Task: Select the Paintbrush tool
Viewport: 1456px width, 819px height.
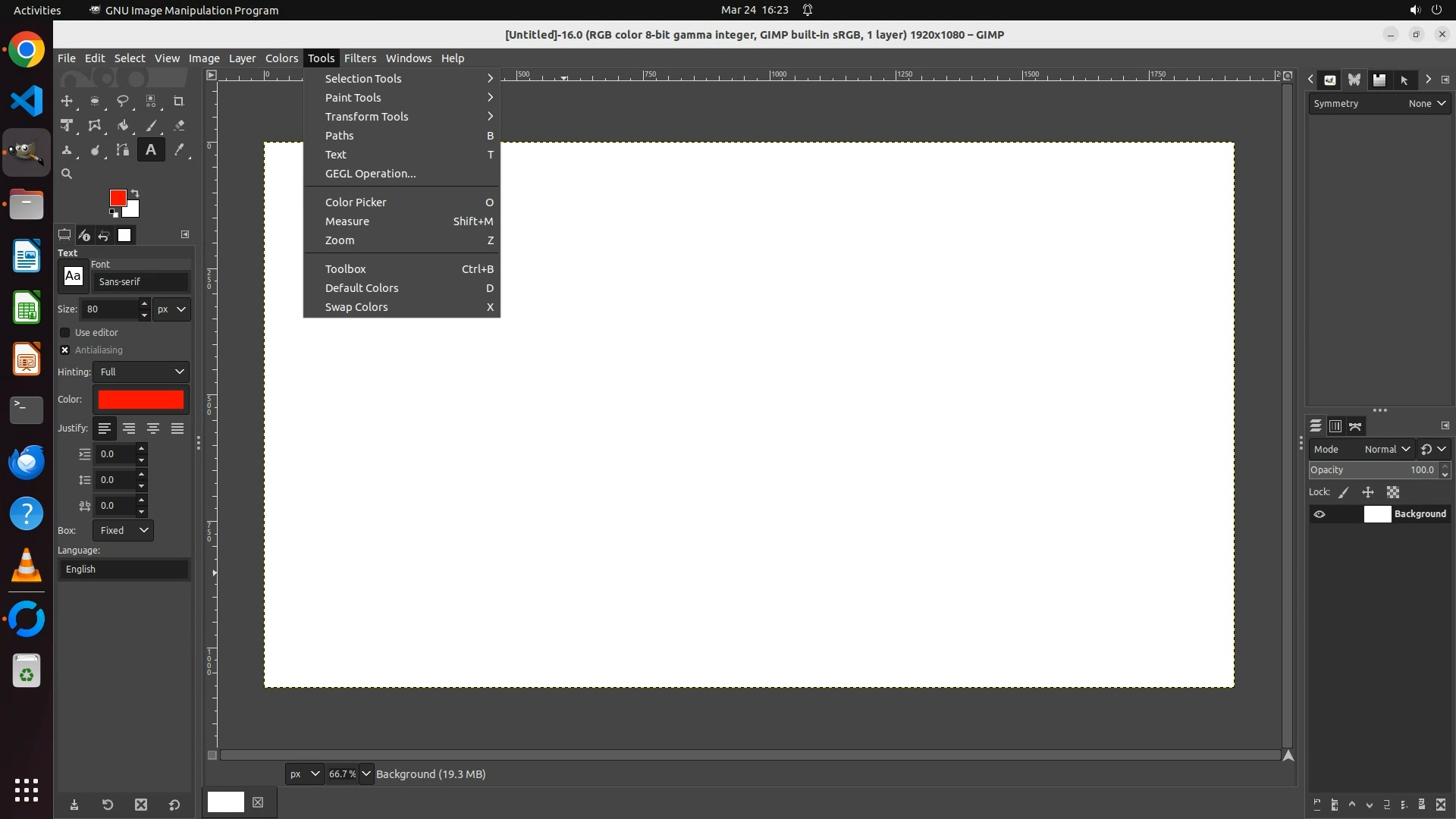Action: 151,126
